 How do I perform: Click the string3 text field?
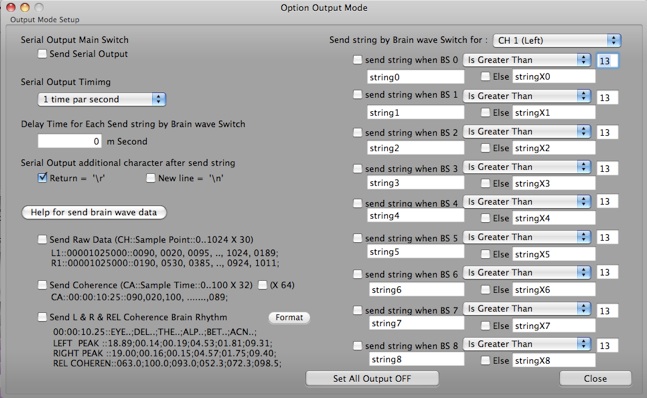tap(416, 183)
